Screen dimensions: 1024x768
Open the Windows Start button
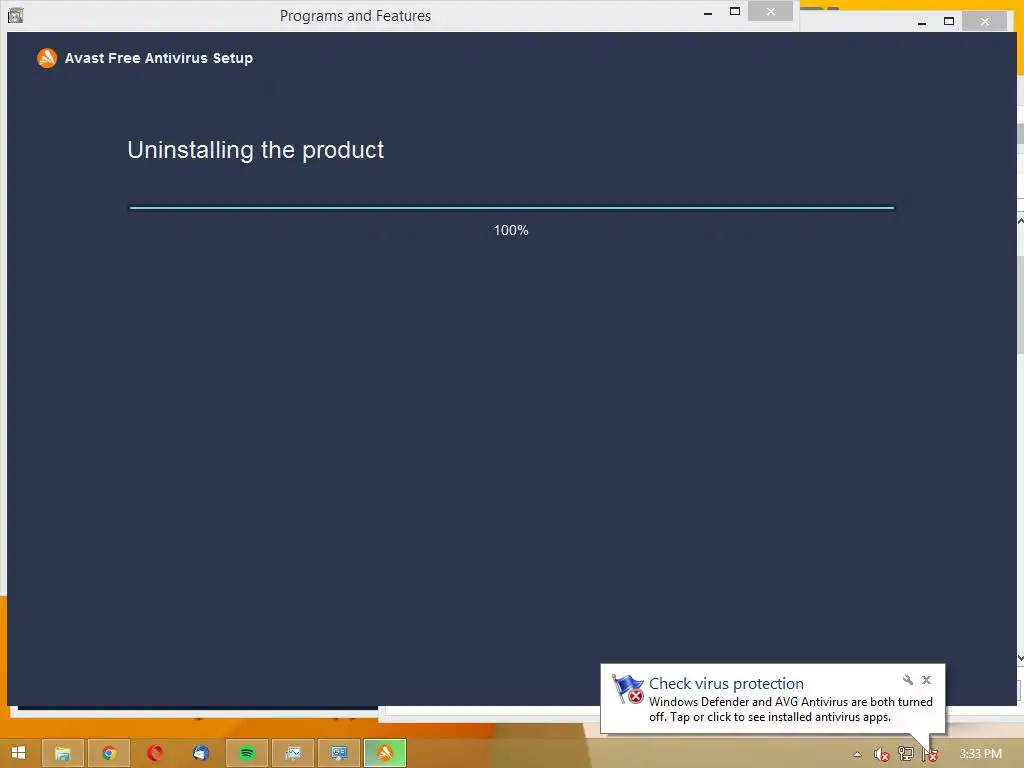pos(18,753)
